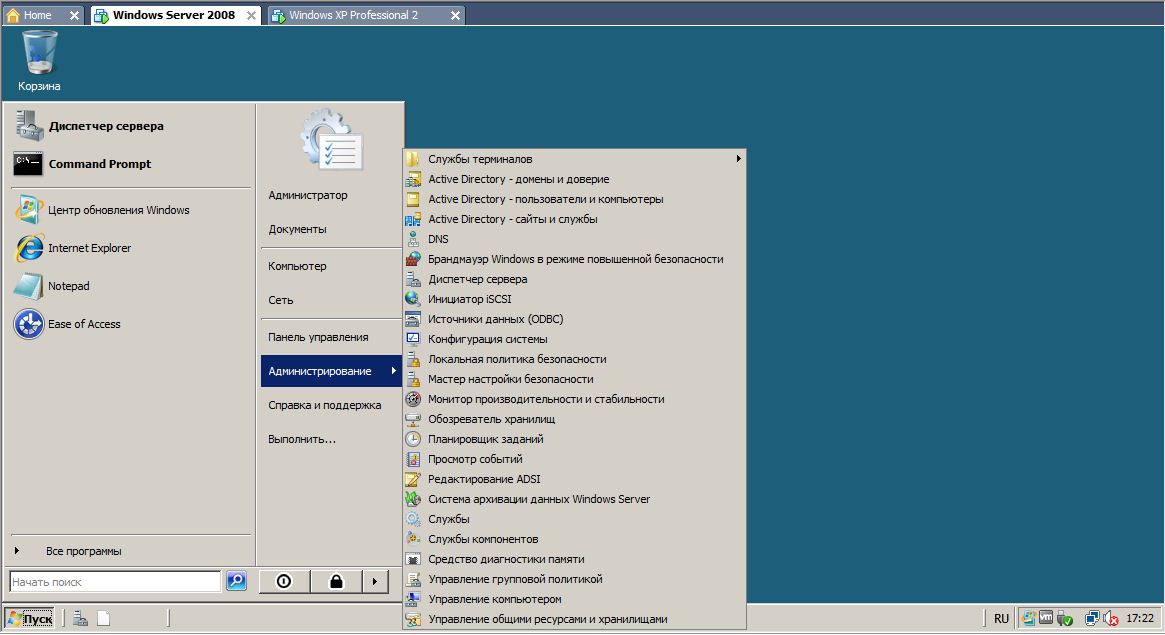Click the Начать поиск search field
This screenshot has height=635, width=1165.
[115, 582]
